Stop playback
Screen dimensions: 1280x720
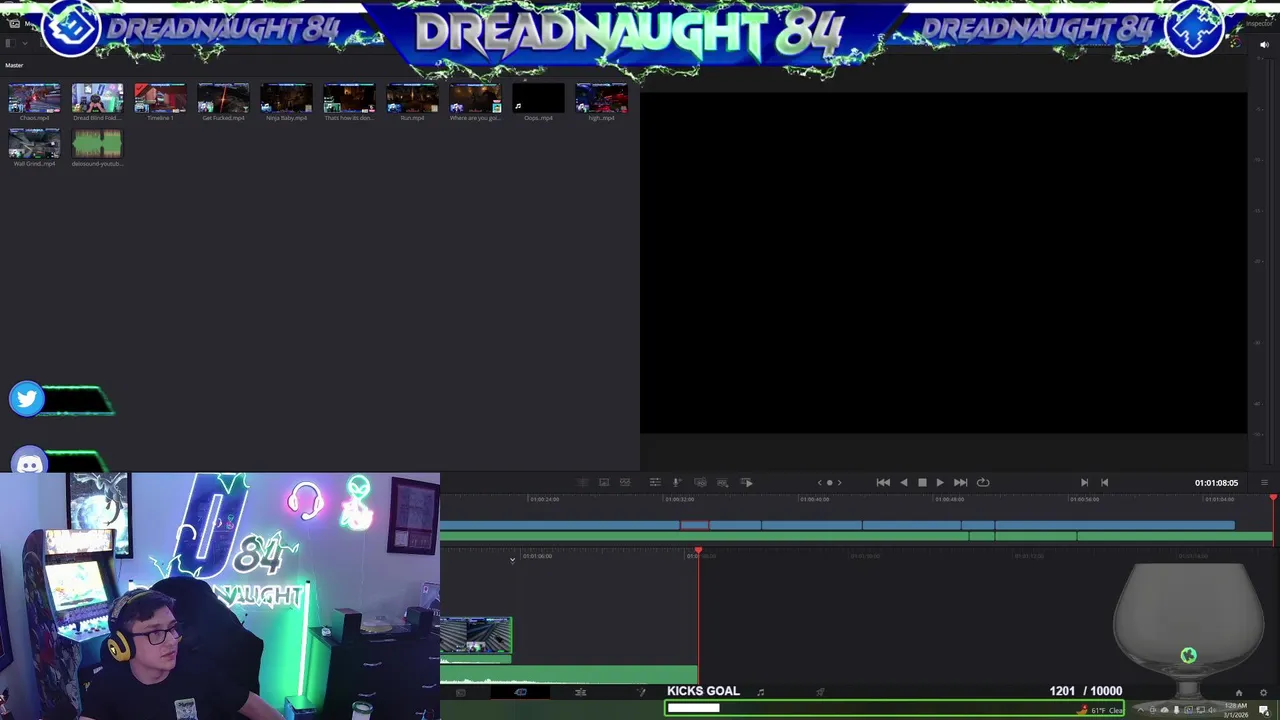[x=922, y=482]
